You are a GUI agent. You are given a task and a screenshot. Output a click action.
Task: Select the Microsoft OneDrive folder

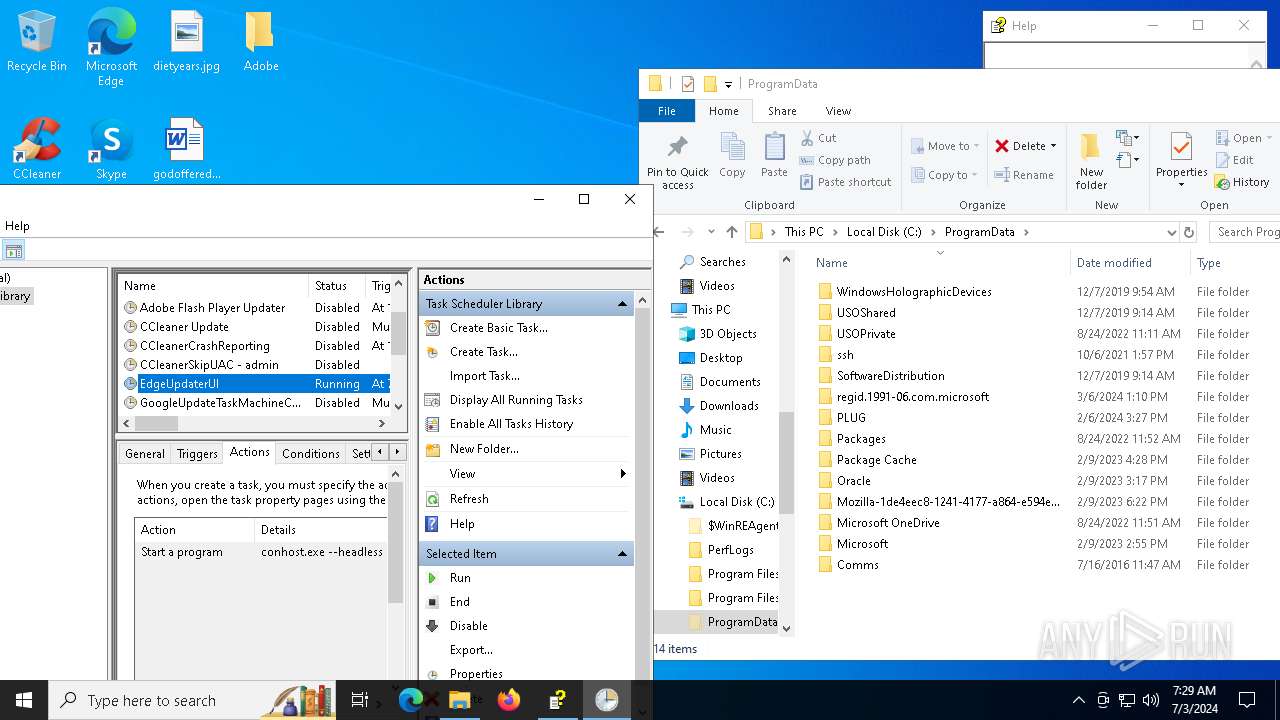click(888, 523)
